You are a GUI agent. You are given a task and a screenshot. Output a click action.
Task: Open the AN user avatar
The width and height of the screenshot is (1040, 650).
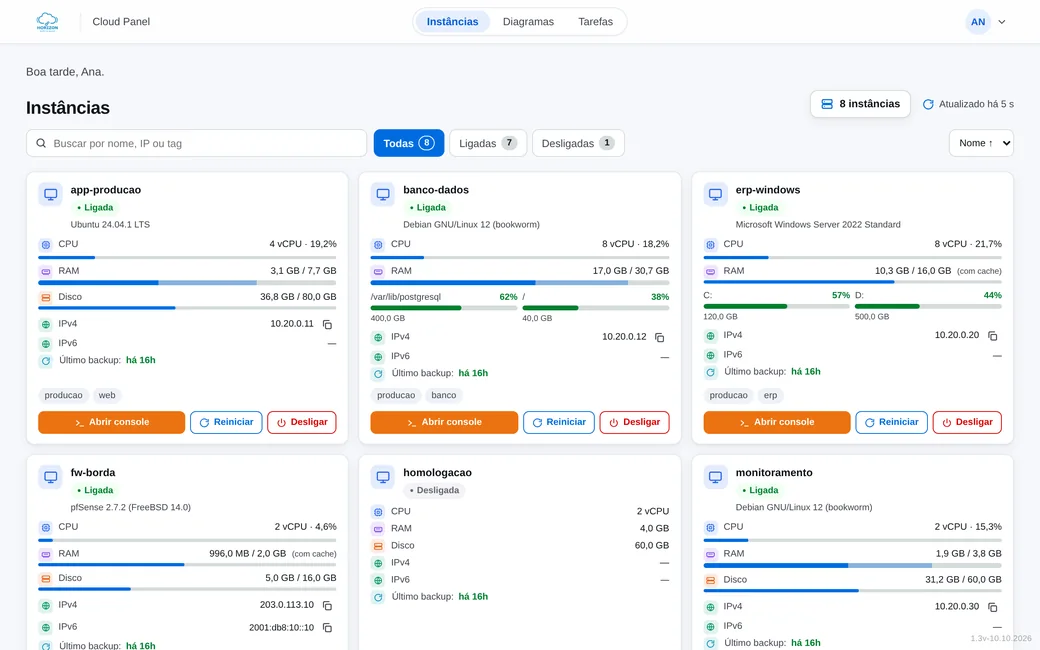point(978,22)
